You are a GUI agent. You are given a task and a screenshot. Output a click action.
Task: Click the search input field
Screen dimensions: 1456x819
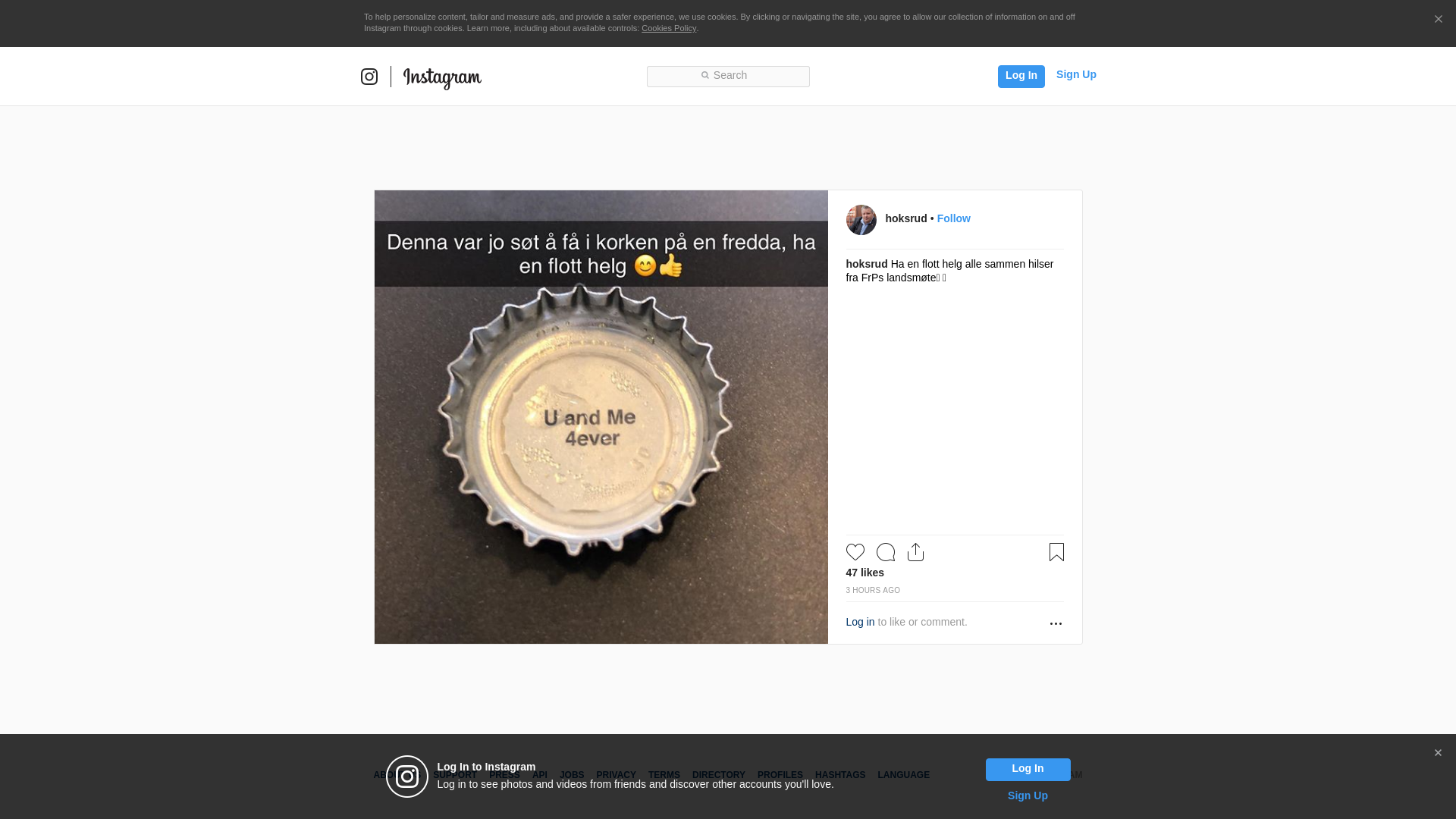pyautogui.click(x=728, y=77)
